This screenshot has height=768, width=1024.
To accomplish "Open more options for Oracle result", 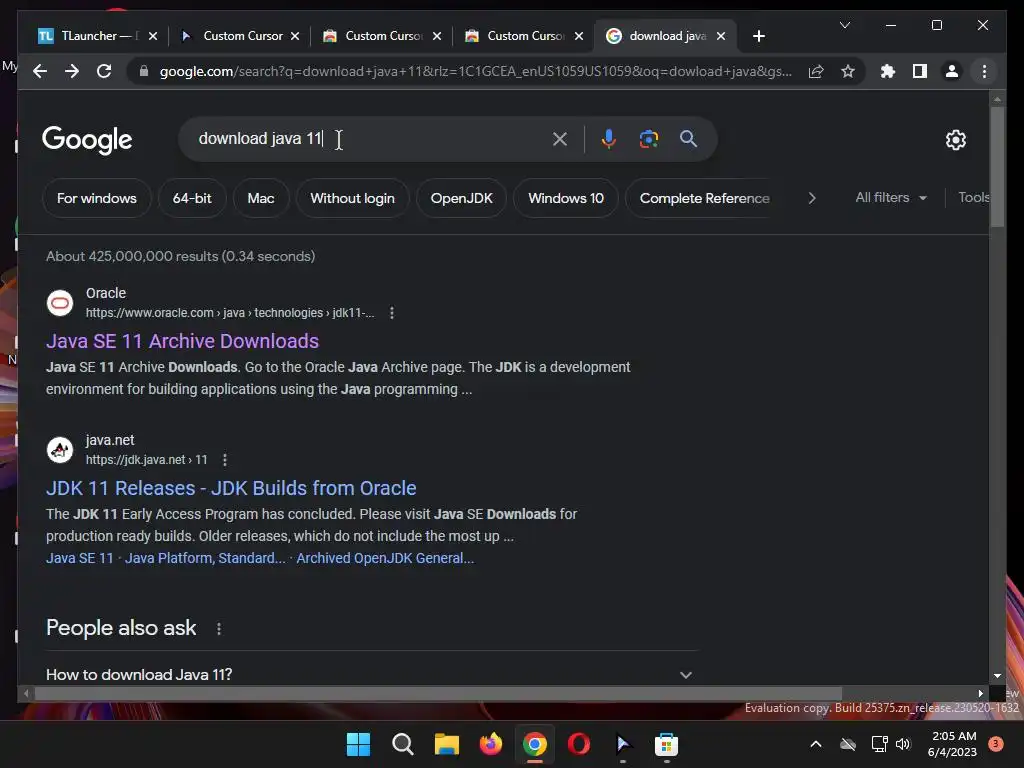I will (x=392, y=313).
